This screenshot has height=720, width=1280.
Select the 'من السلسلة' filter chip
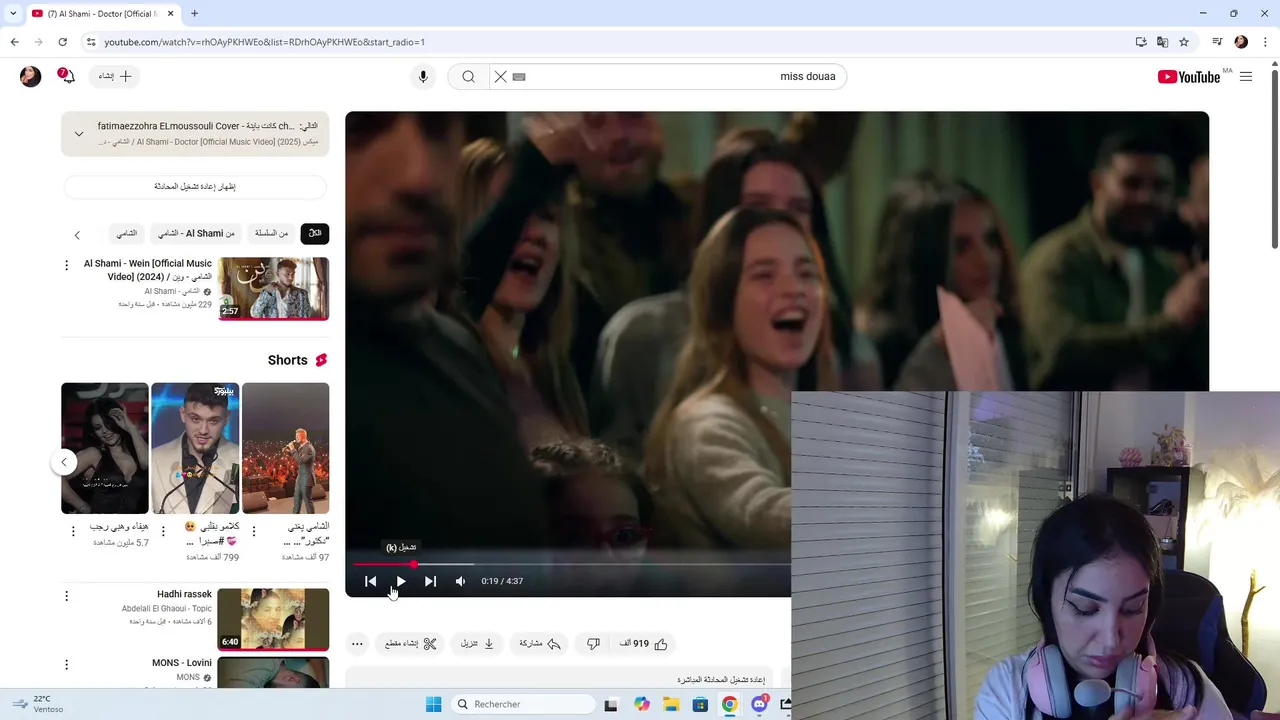pyautogui.click(x=271, y=233)
